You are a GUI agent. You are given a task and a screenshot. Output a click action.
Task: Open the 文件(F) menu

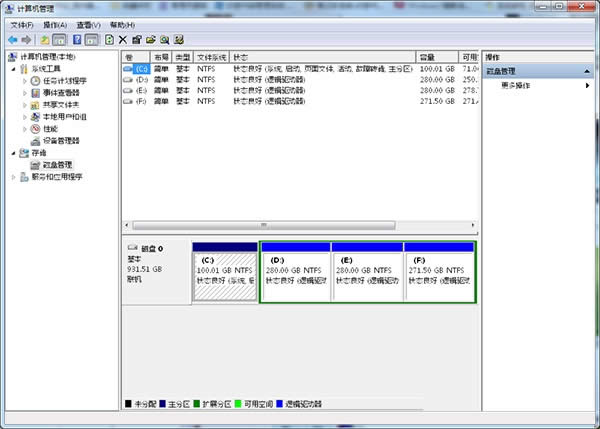point(22,24)
